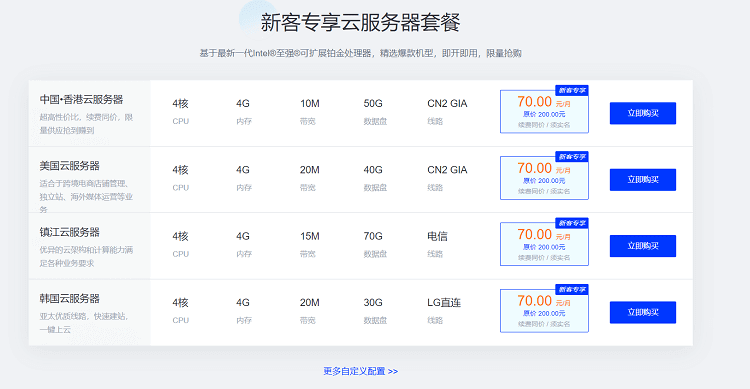Click 4核 CPU in 中国•香港云服务器 row

(x=180, y=104)
